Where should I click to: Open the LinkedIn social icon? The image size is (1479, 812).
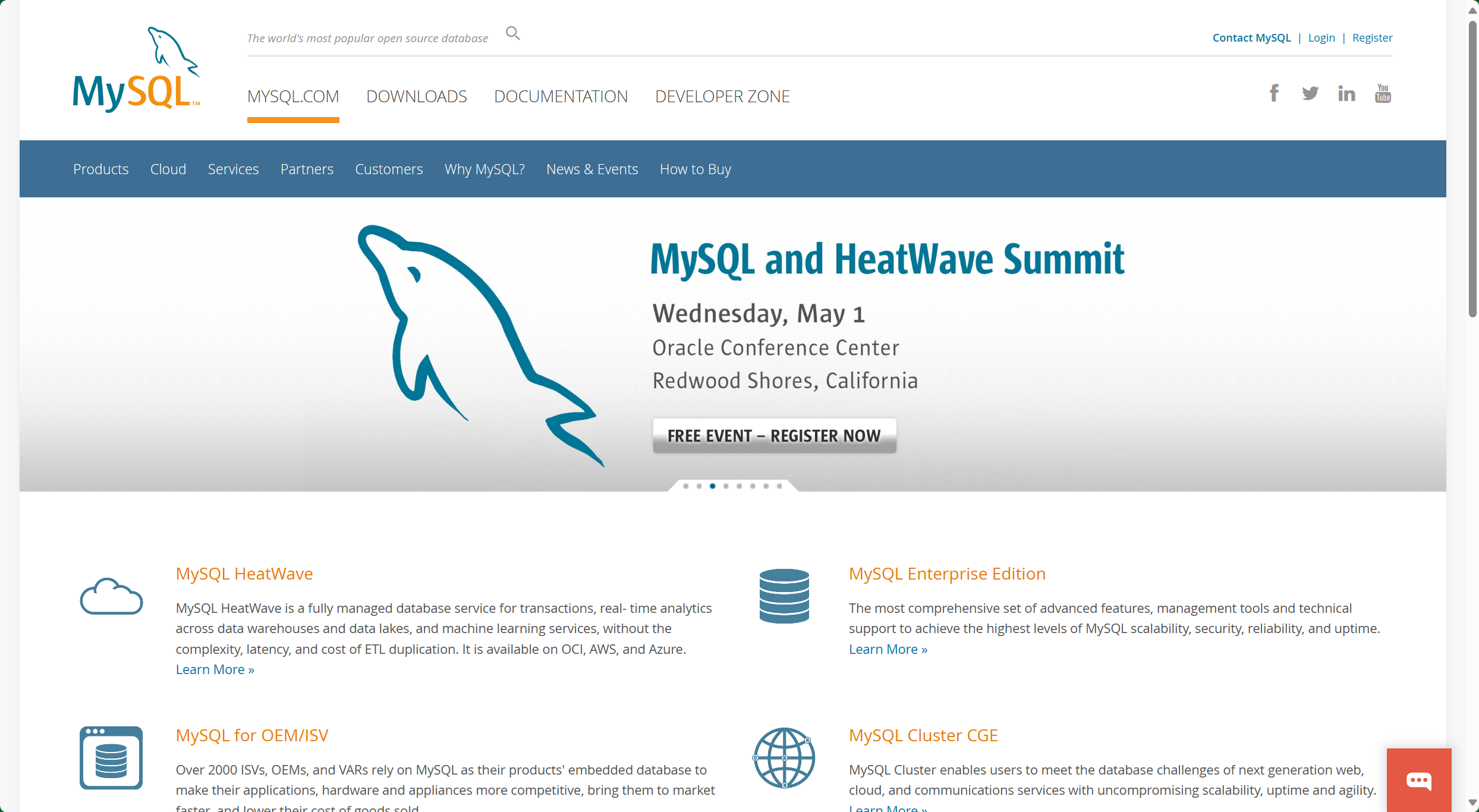(1346, 93)
